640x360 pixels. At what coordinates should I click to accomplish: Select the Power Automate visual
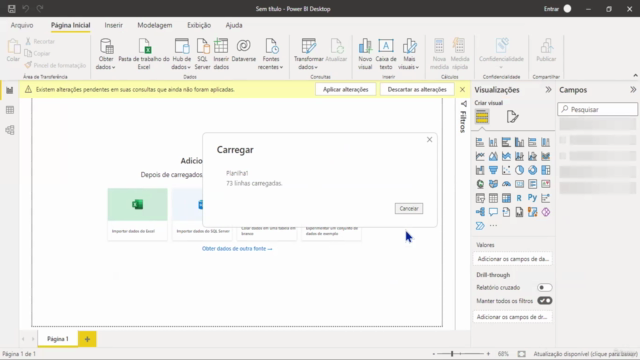480,226
